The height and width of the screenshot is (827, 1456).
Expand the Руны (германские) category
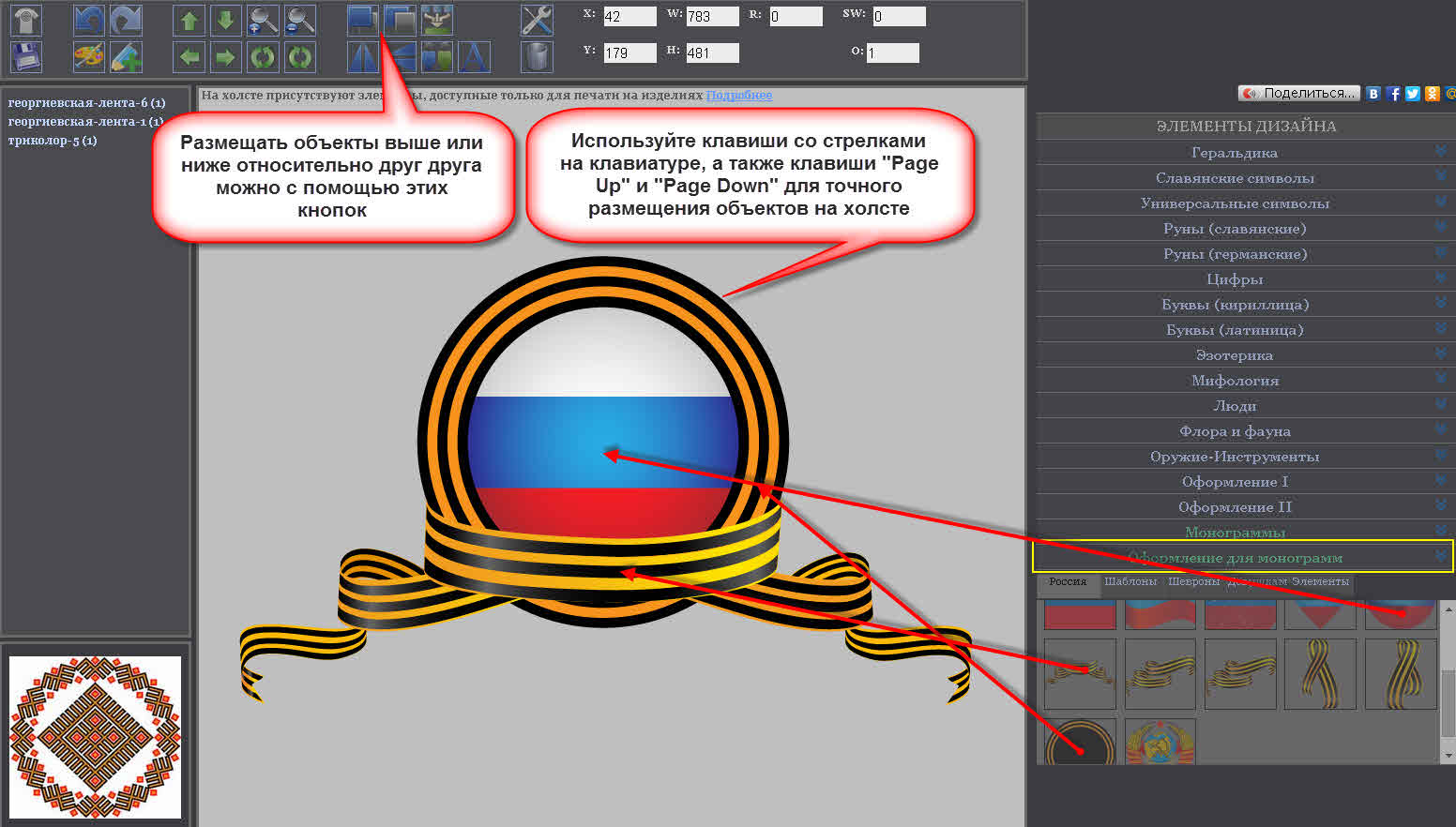point(1246,253)
